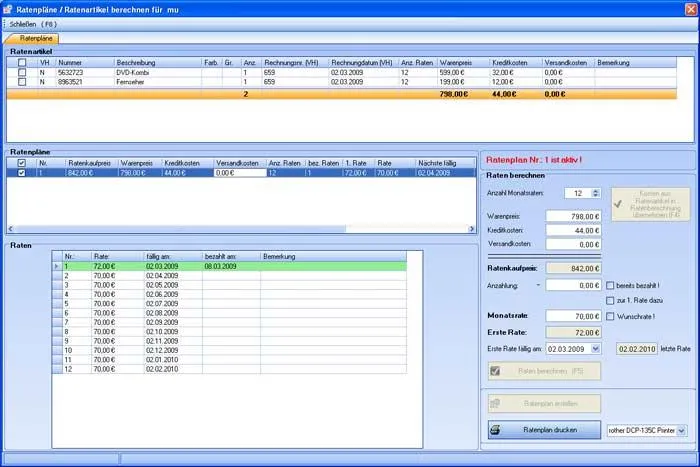The image size is (700, 467).
Task: Check the 'zur 1. Rate dazu' option
Action: (610, 300)
